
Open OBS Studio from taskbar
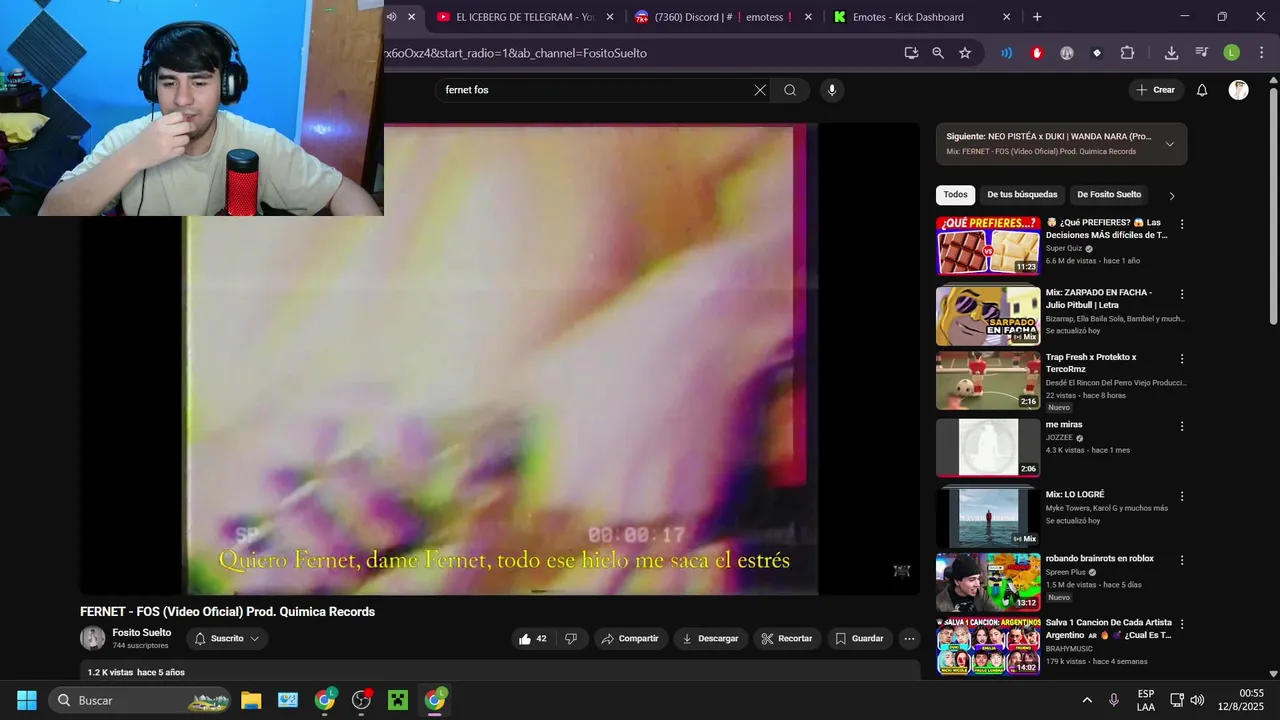click(x=361, y=700)
